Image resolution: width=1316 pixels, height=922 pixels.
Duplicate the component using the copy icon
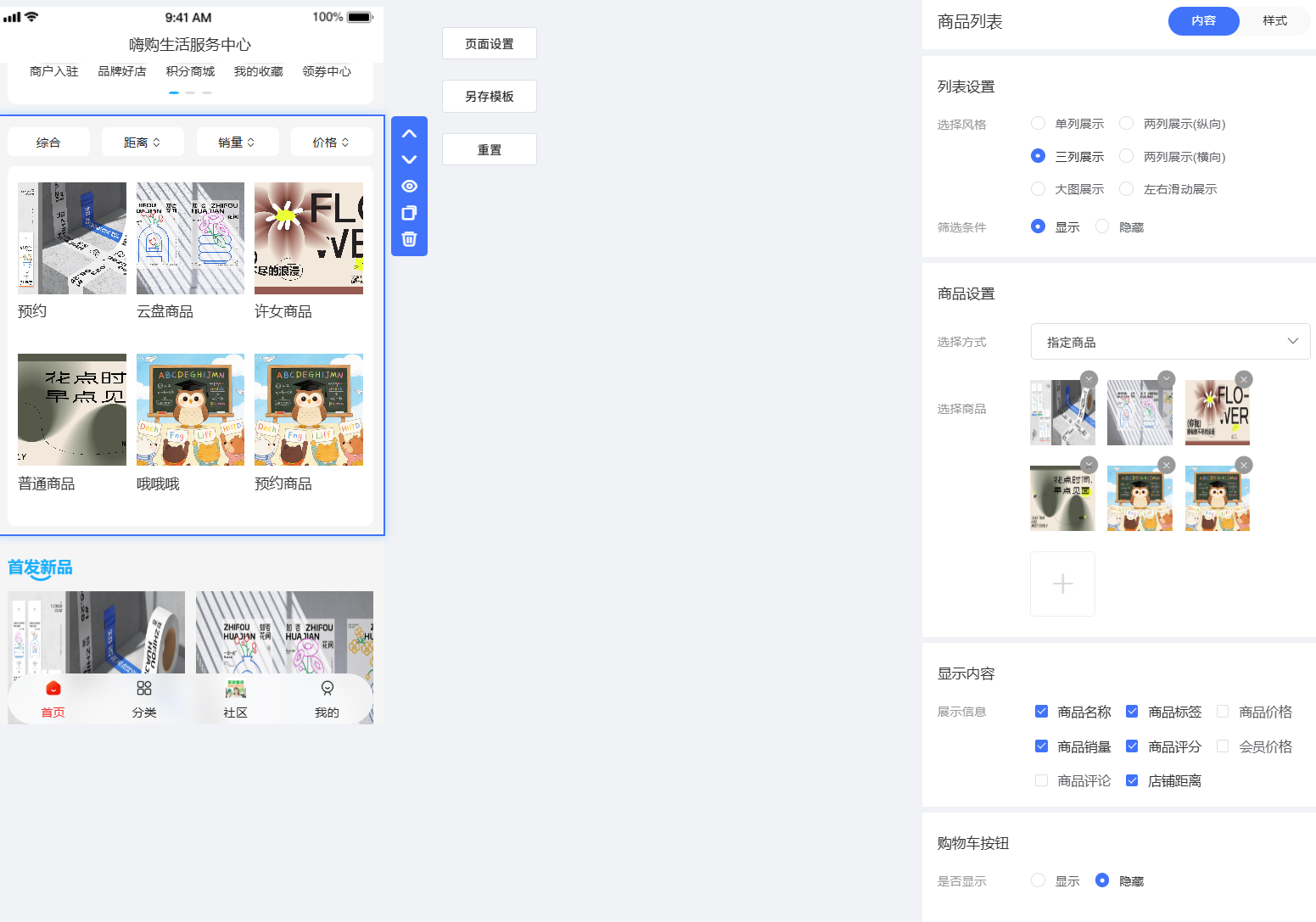(409, 213)
